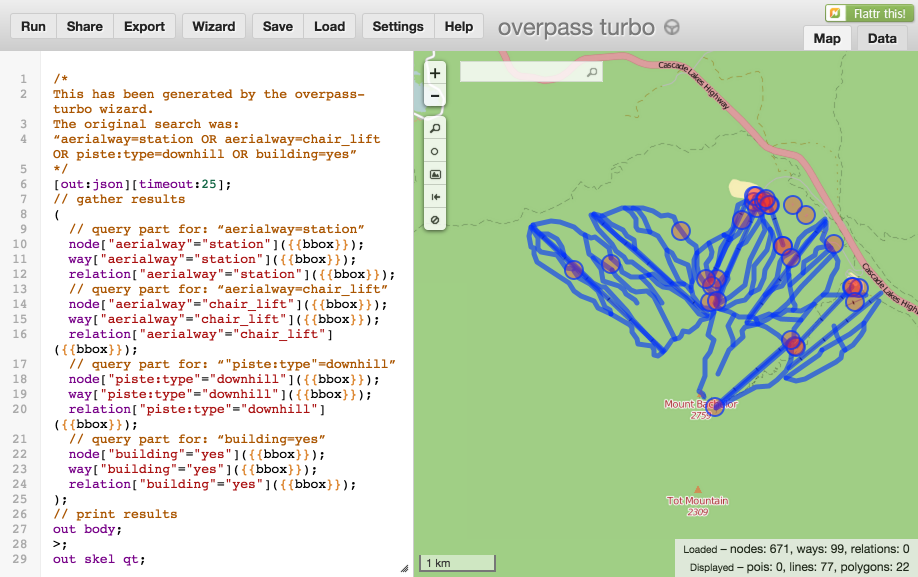Screen dimensions: 918x577
Task: Export the map view using the image icon
Action: point(434,173)
